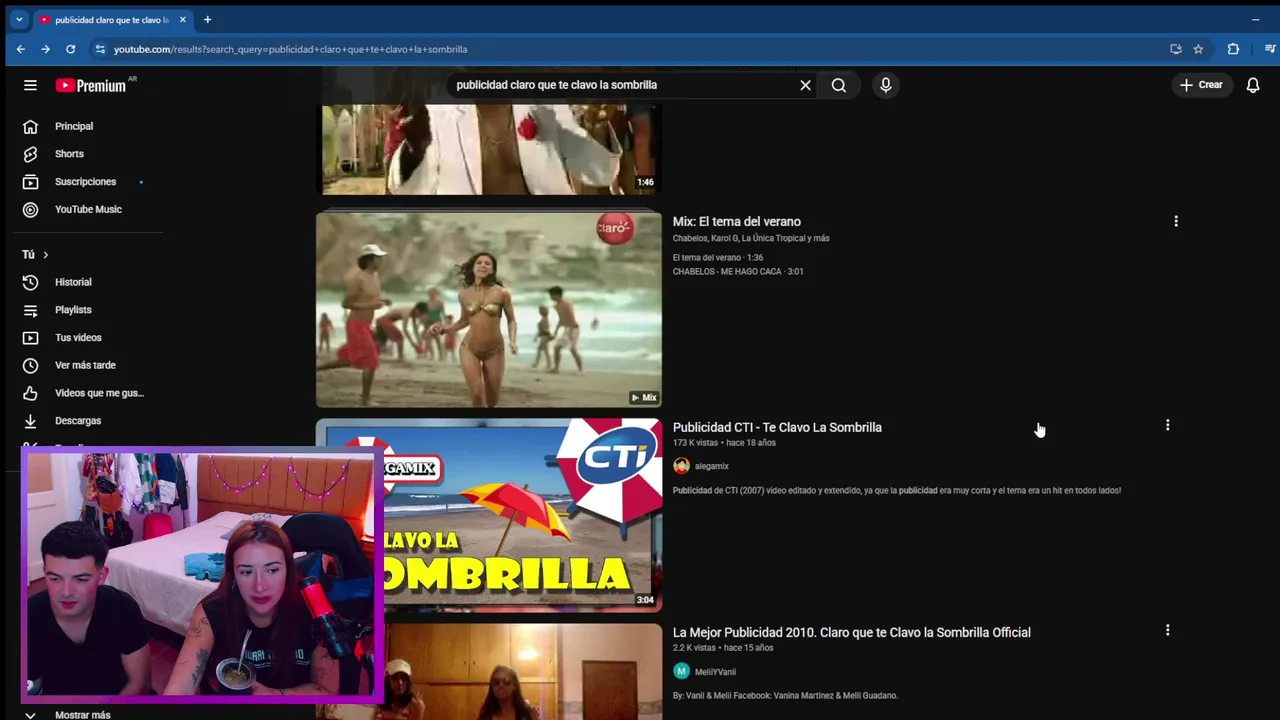Expand the Tú section chevron

[45, 255]
